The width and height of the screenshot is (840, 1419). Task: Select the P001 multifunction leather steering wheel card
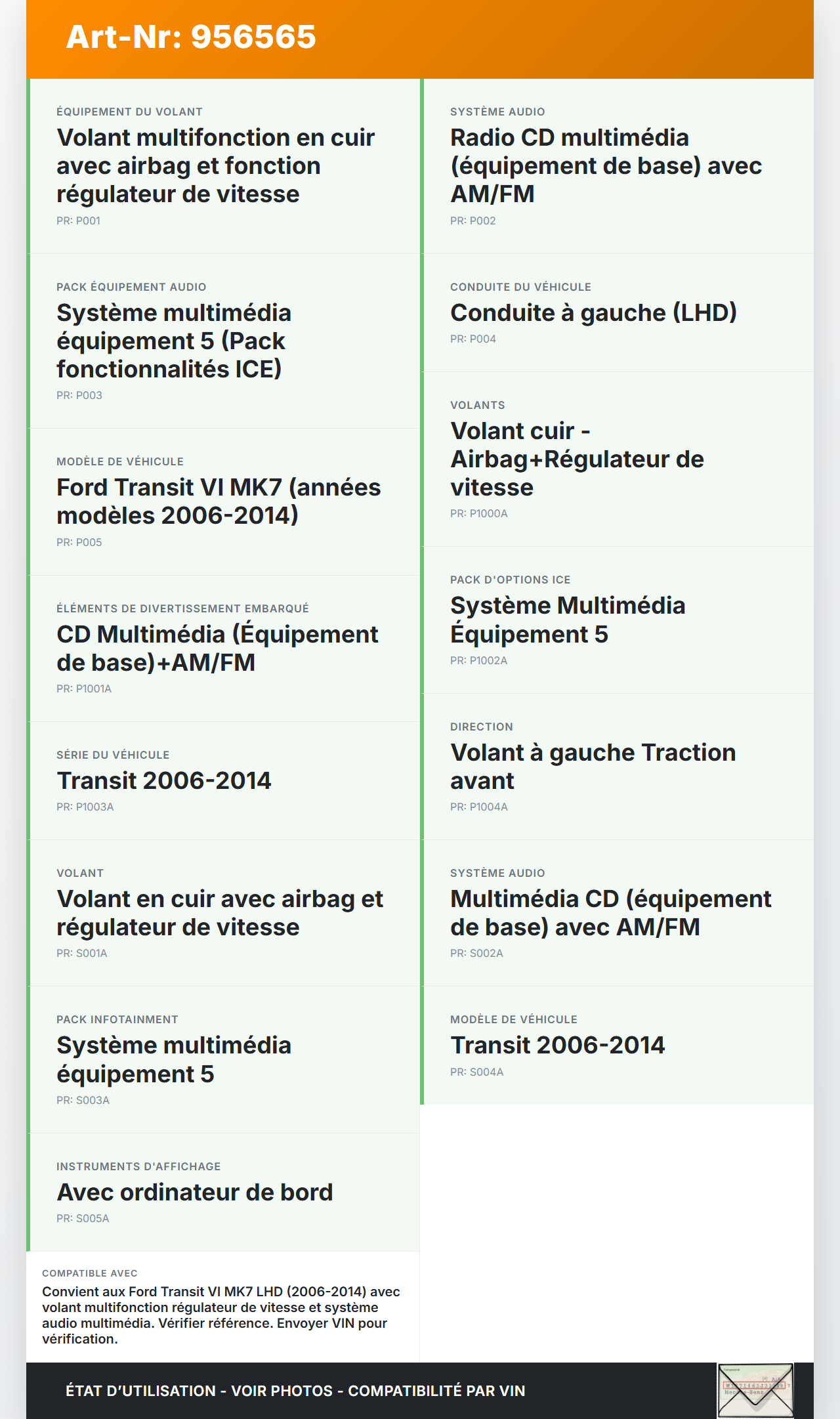(223, 166)
